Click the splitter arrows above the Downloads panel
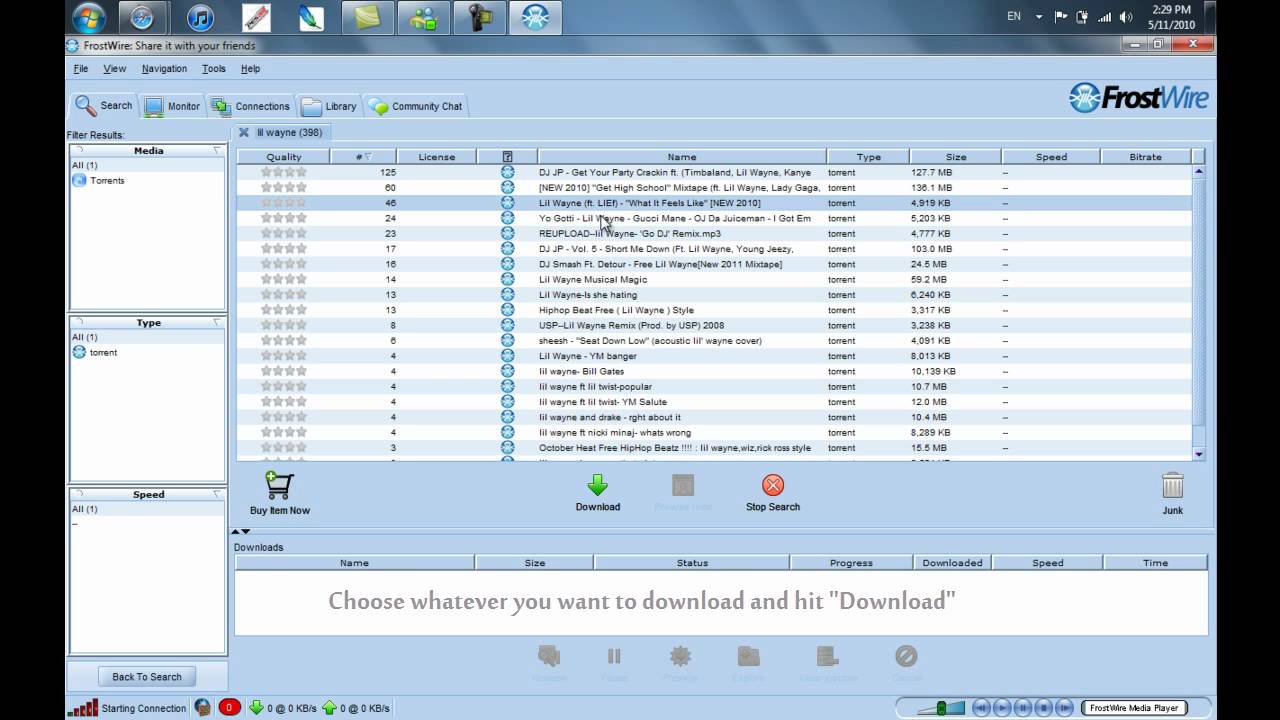 click(x=241, y=532)
